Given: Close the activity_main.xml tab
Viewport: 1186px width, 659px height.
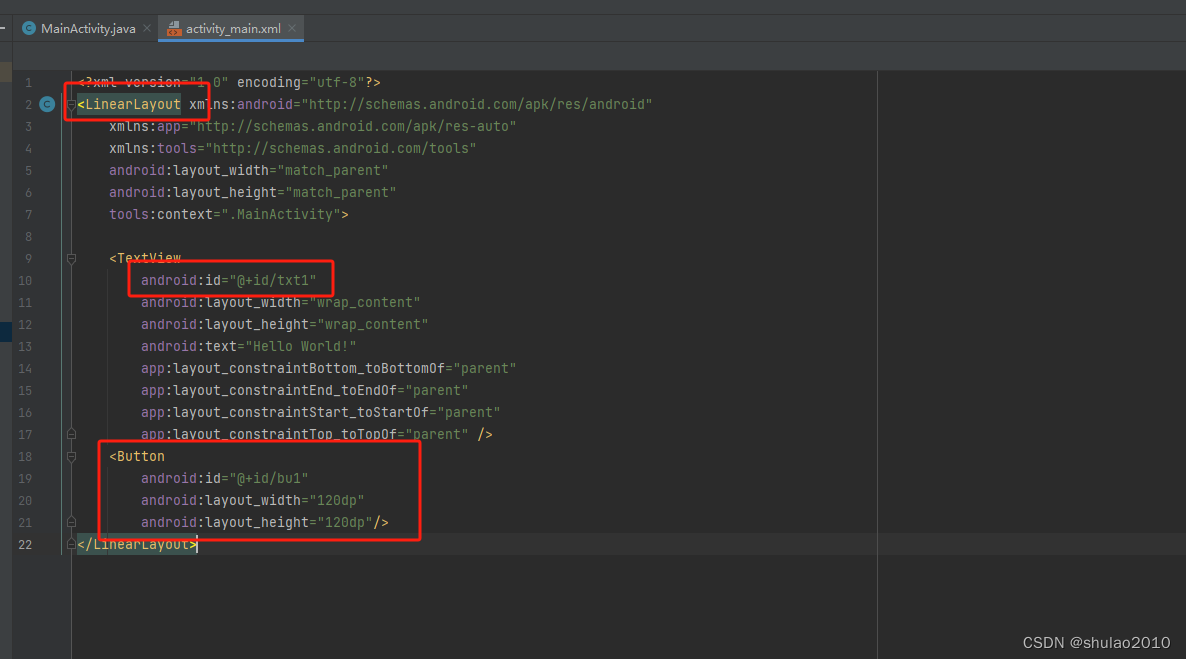Looking at the screenshot, I should tap(290, 28).
